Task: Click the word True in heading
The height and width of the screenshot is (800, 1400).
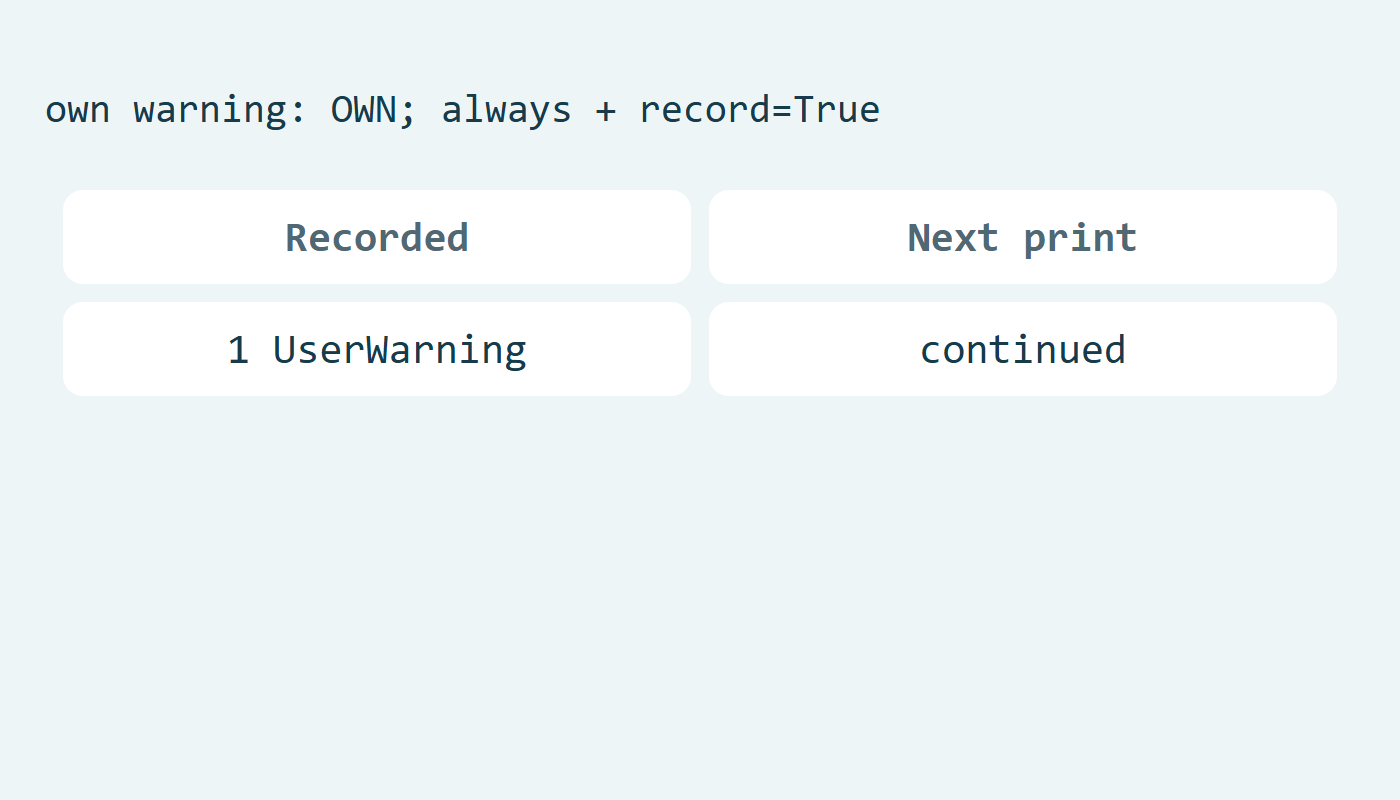Action: 837,109
